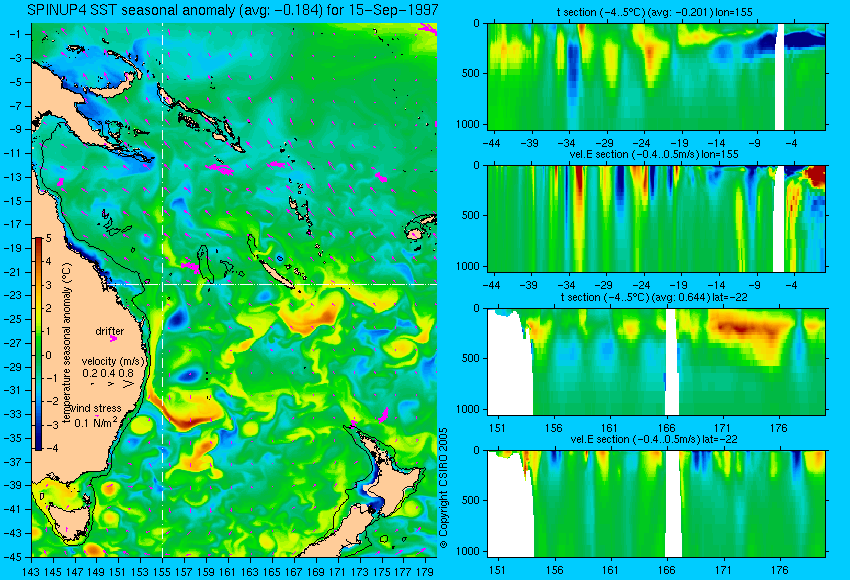The image size is (850, 580).
Task: Click the lon=155 temperature section plot
Action: pos(656,76)
